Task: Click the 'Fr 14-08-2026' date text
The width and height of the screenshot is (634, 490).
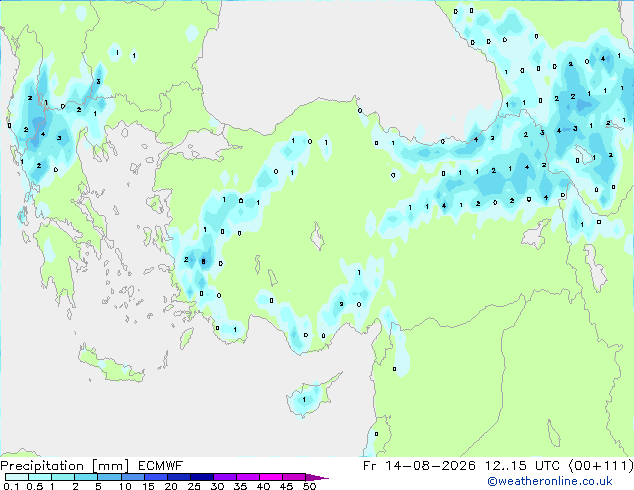Action: point(419,466)
